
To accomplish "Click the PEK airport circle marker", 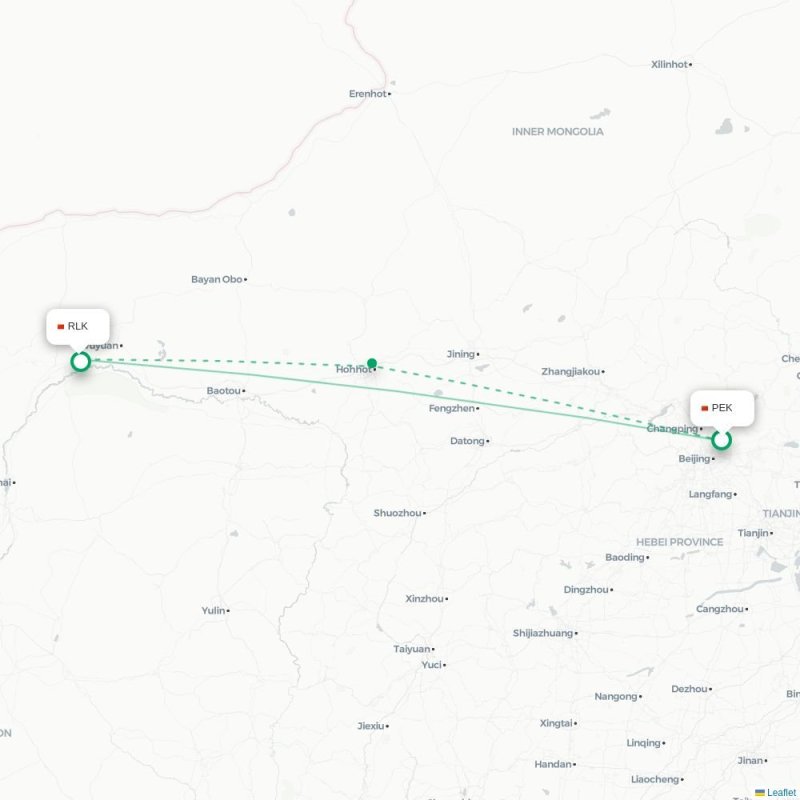I will 721,440.
